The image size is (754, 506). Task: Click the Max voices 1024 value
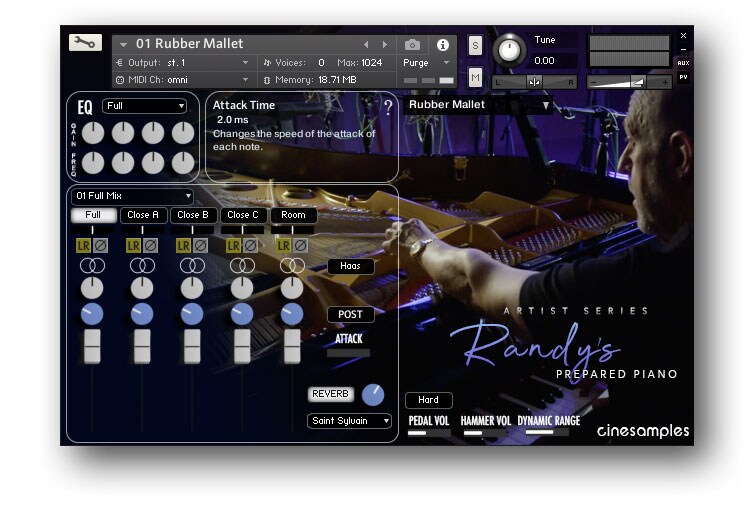(371, 63)
